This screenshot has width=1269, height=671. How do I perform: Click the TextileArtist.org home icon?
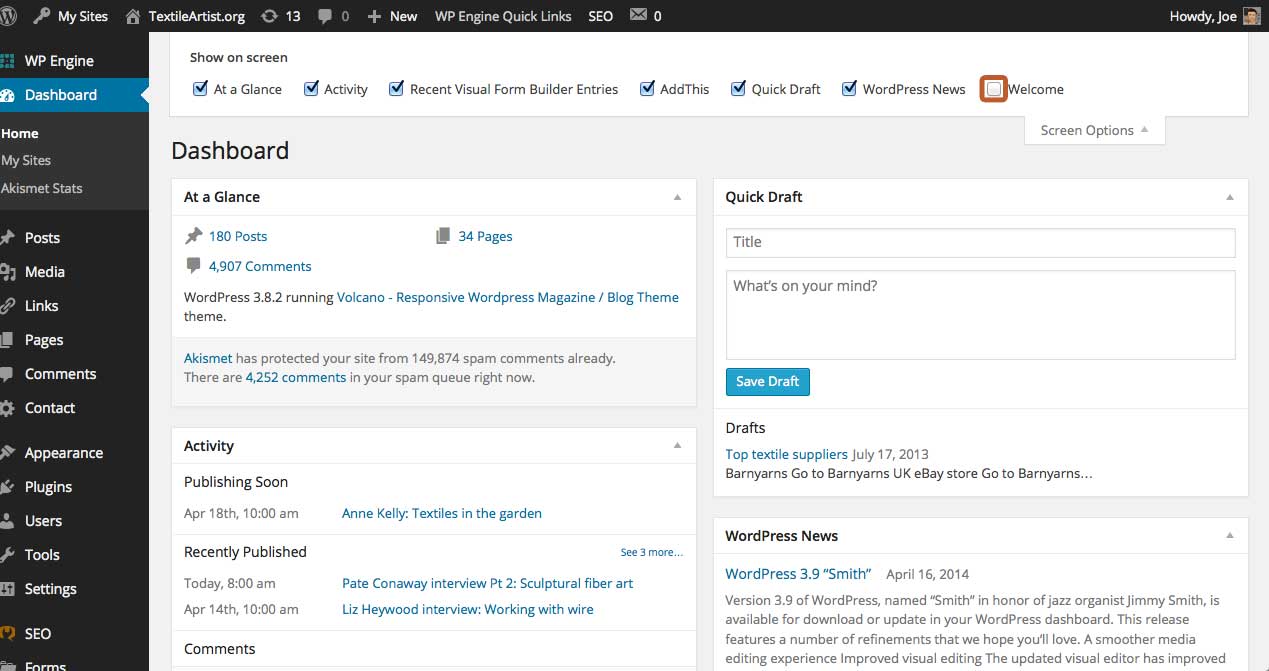[x=133, y=16]
